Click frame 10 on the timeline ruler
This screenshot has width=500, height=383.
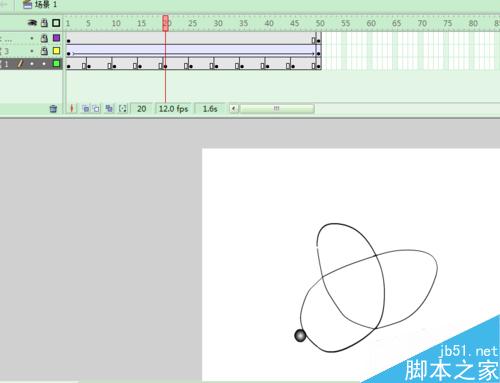pyautogui.click(x=116, y=23)
